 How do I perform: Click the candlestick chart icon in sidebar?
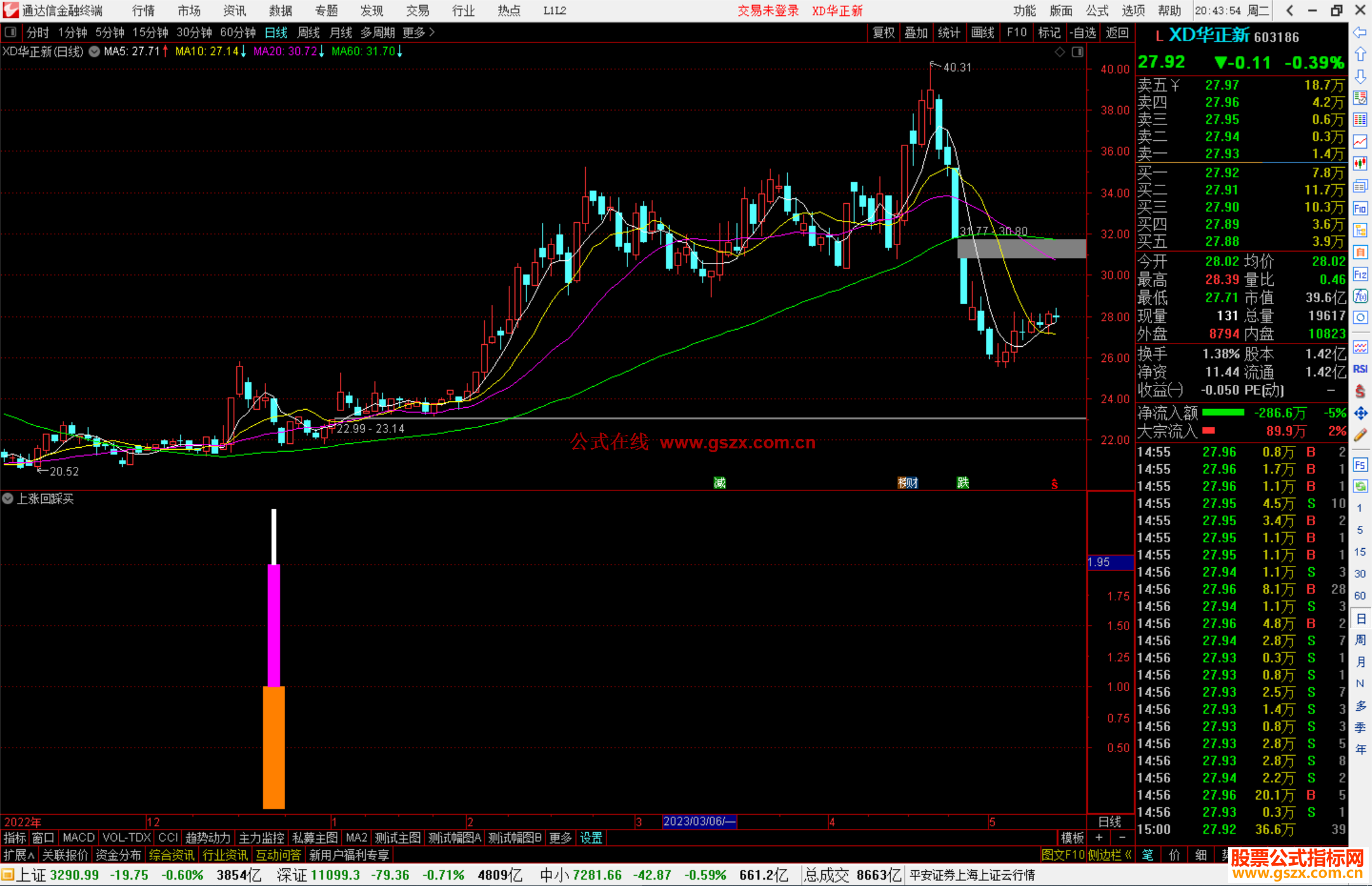[1360, 164]
